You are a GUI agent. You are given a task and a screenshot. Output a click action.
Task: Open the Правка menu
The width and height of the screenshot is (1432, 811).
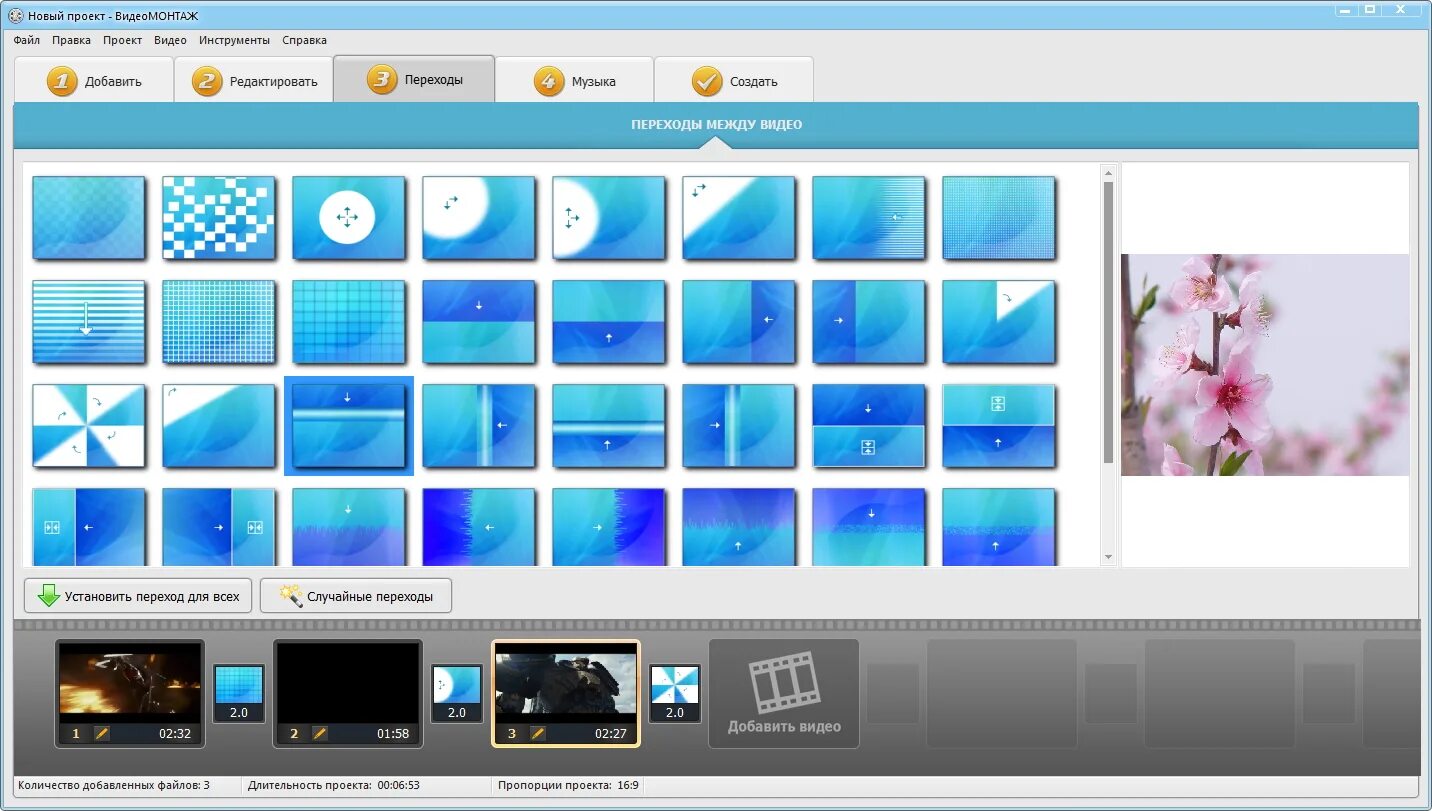tap(71, 40)
